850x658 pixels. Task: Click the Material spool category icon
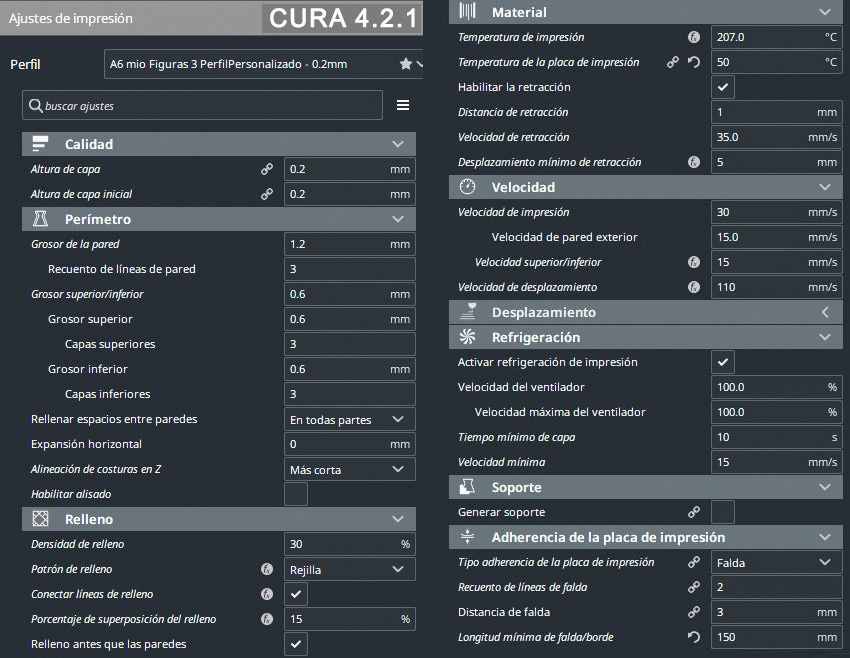click(467, 11)
